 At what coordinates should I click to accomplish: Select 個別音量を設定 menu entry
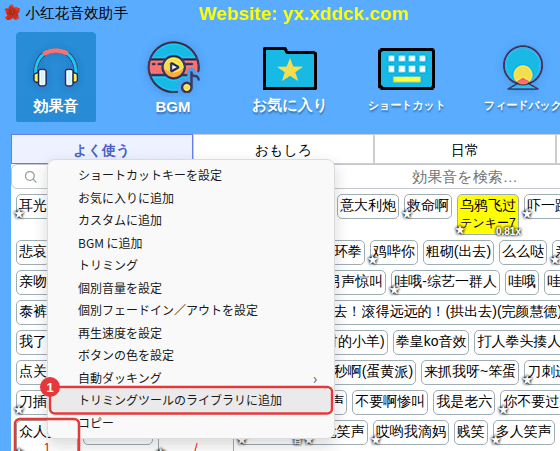pos(191,288)
